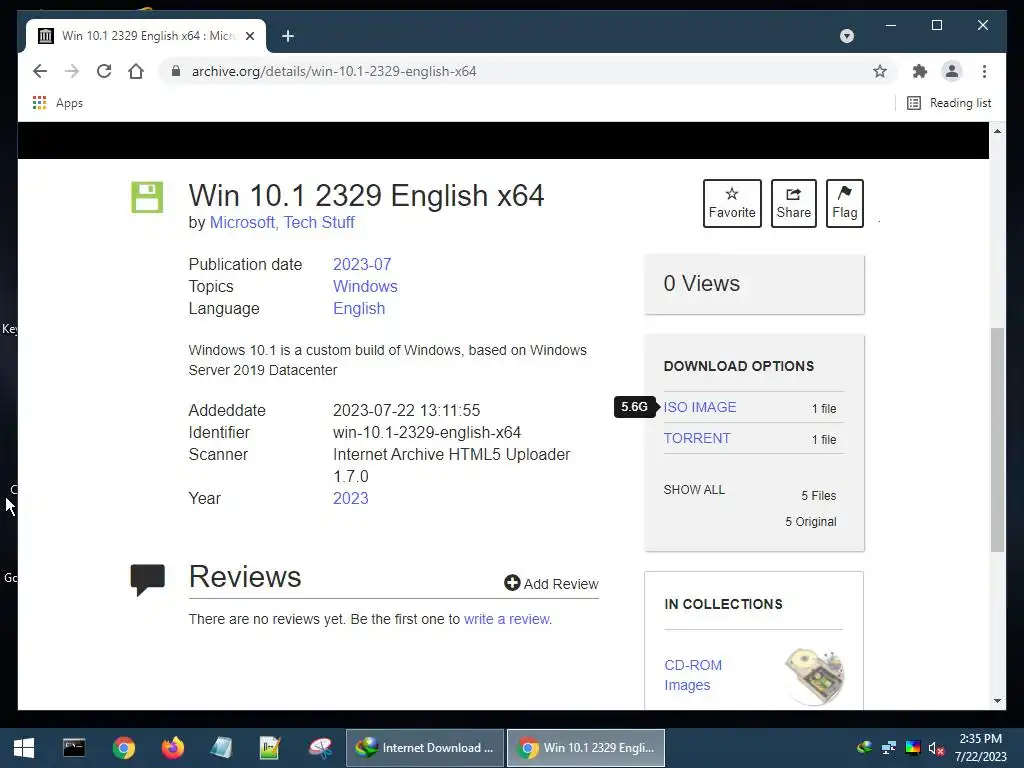This screenshot has height=768, width=1024.
Task: Click the page scrollbar thumb
Action: [997, 439]
